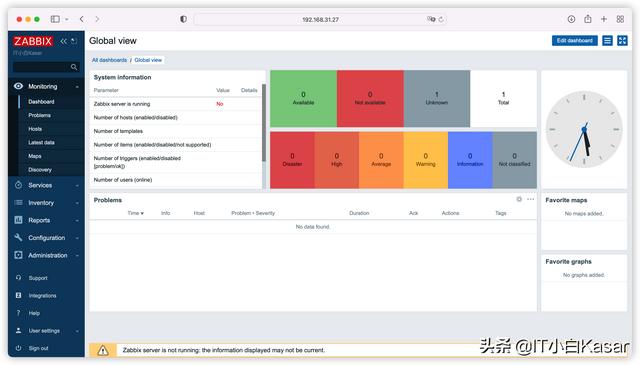Collapse the Monitoring menu arrow
Image resolution: width=640 pixels, height=365 pixels.
(77, 87)
